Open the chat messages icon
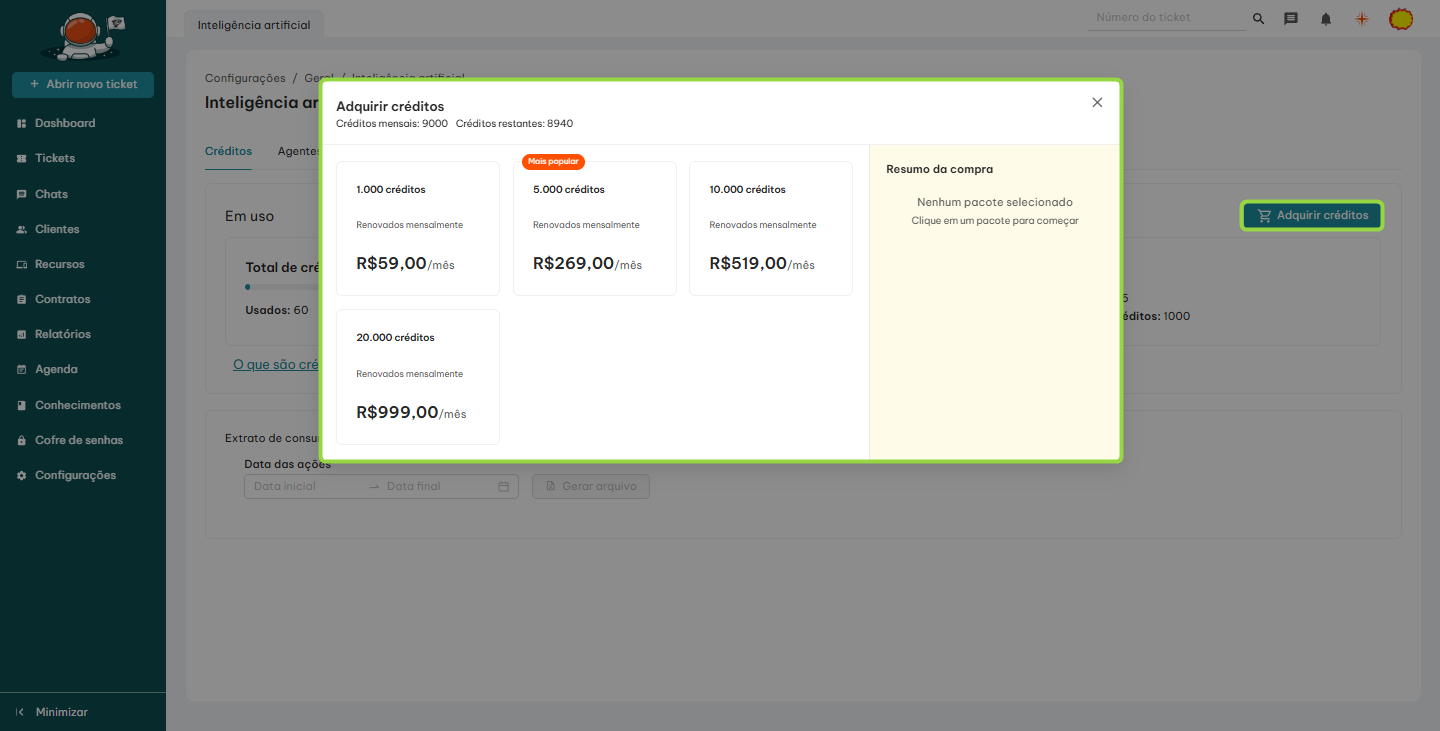Screen dimensions: 1440x731 tap(1291, 19)
